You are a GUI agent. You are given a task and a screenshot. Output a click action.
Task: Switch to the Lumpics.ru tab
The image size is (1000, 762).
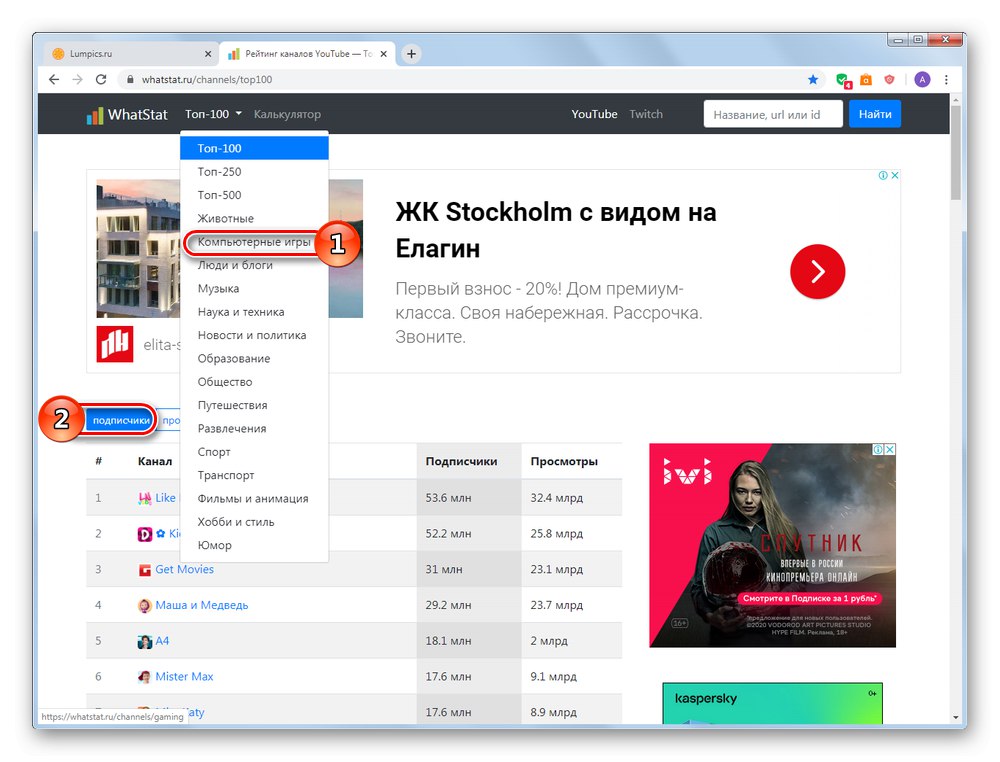(x=131, y=54)
